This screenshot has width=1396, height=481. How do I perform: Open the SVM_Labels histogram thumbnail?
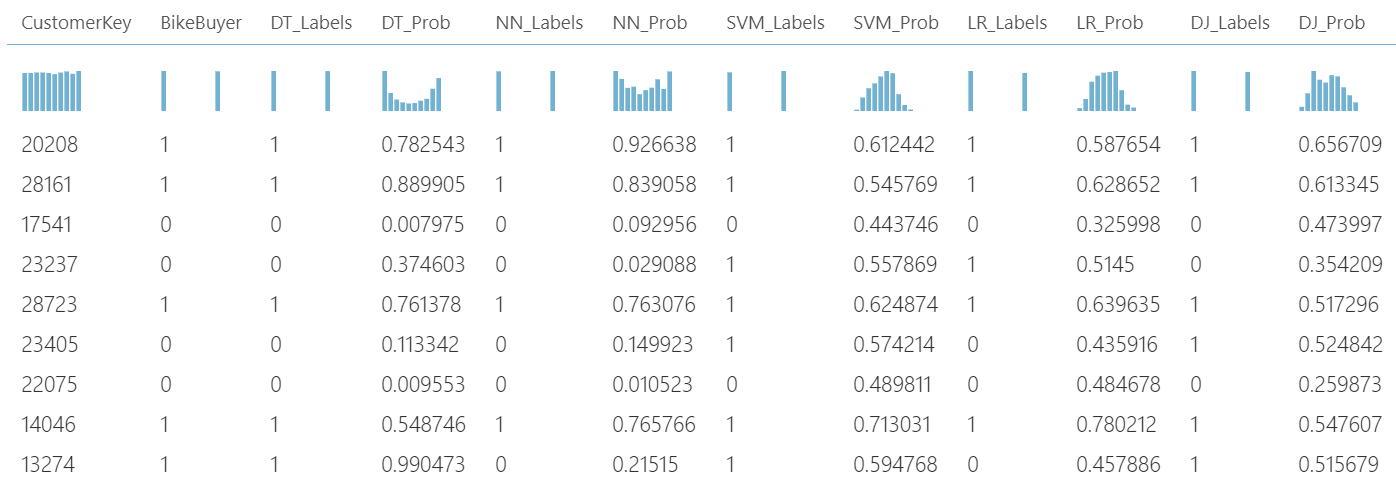[756, 91]
